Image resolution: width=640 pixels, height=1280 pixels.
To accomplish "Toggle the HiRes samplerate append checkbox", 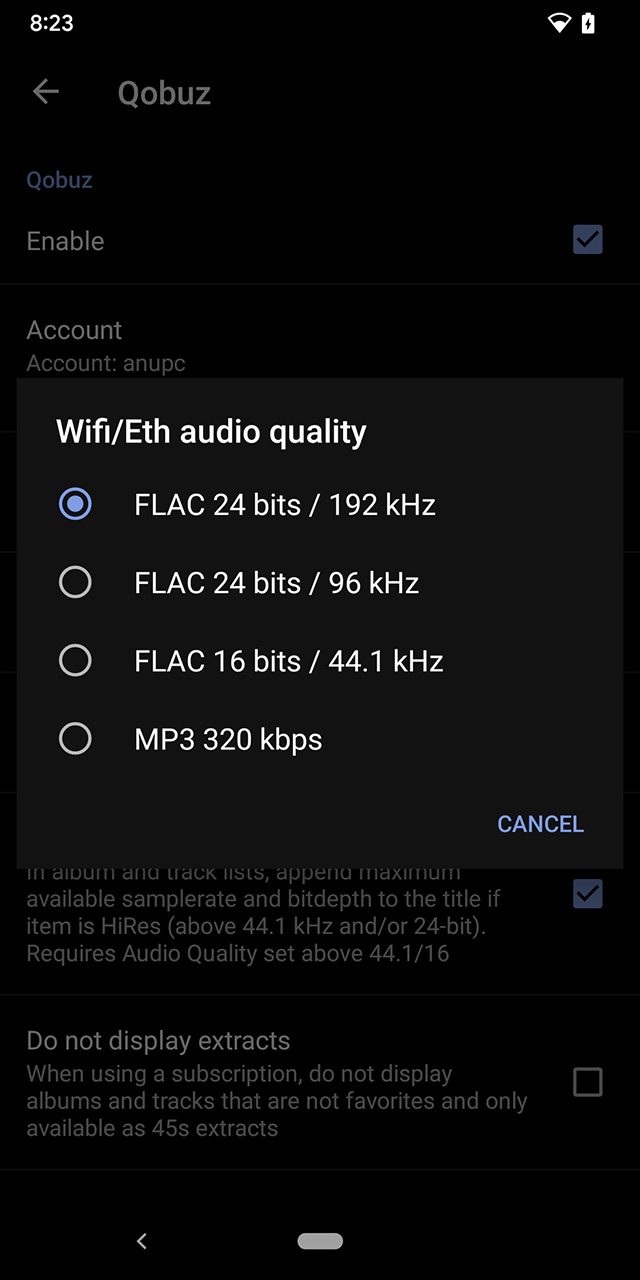I will coord(587,893).
